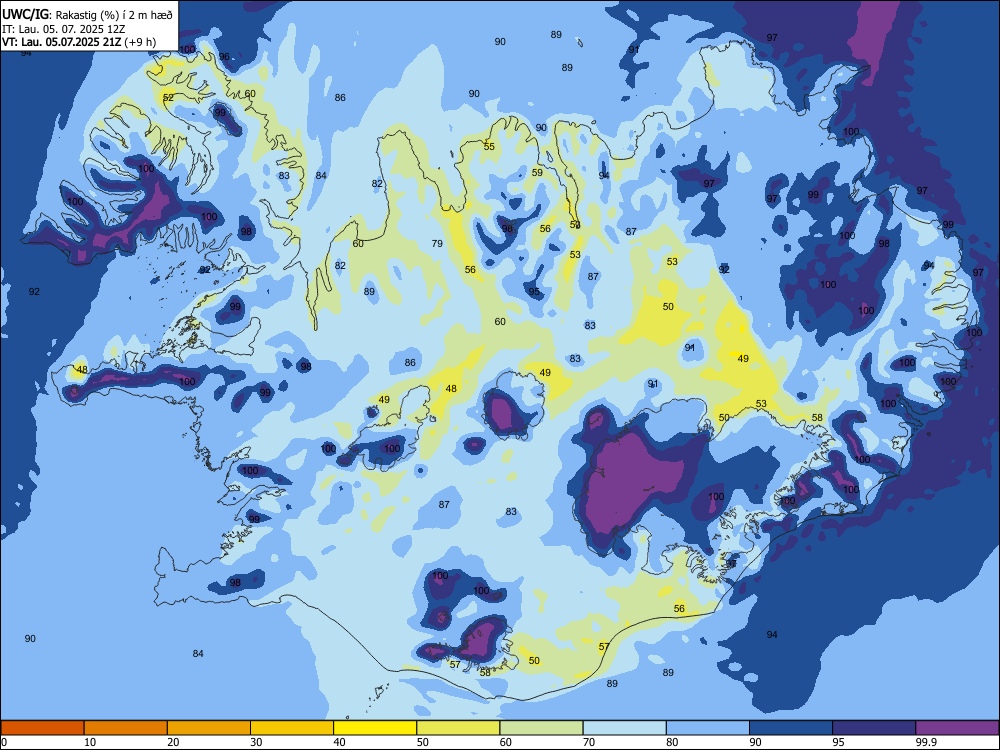
Task: Click the map title 'Rakastig (%) í 2 m hæð'
Action: pos(114,15)
